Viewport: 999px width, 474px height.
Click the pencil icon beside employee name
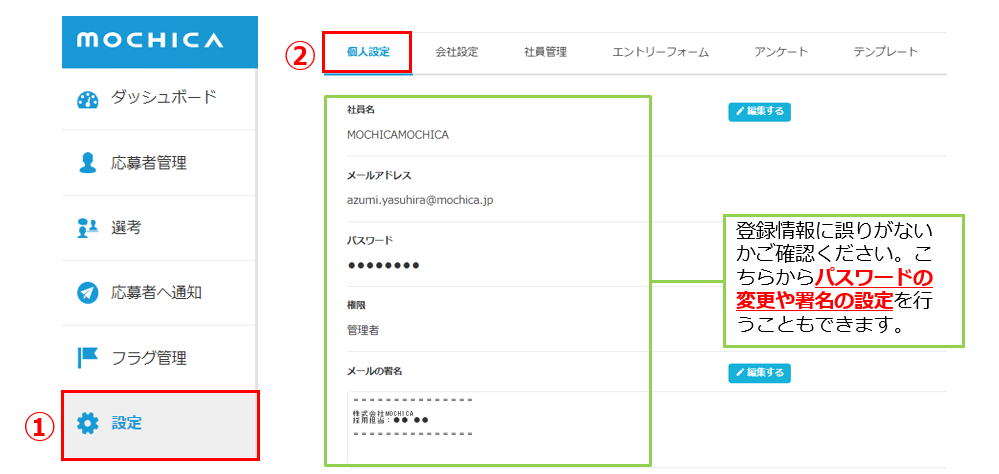[740, 112]
